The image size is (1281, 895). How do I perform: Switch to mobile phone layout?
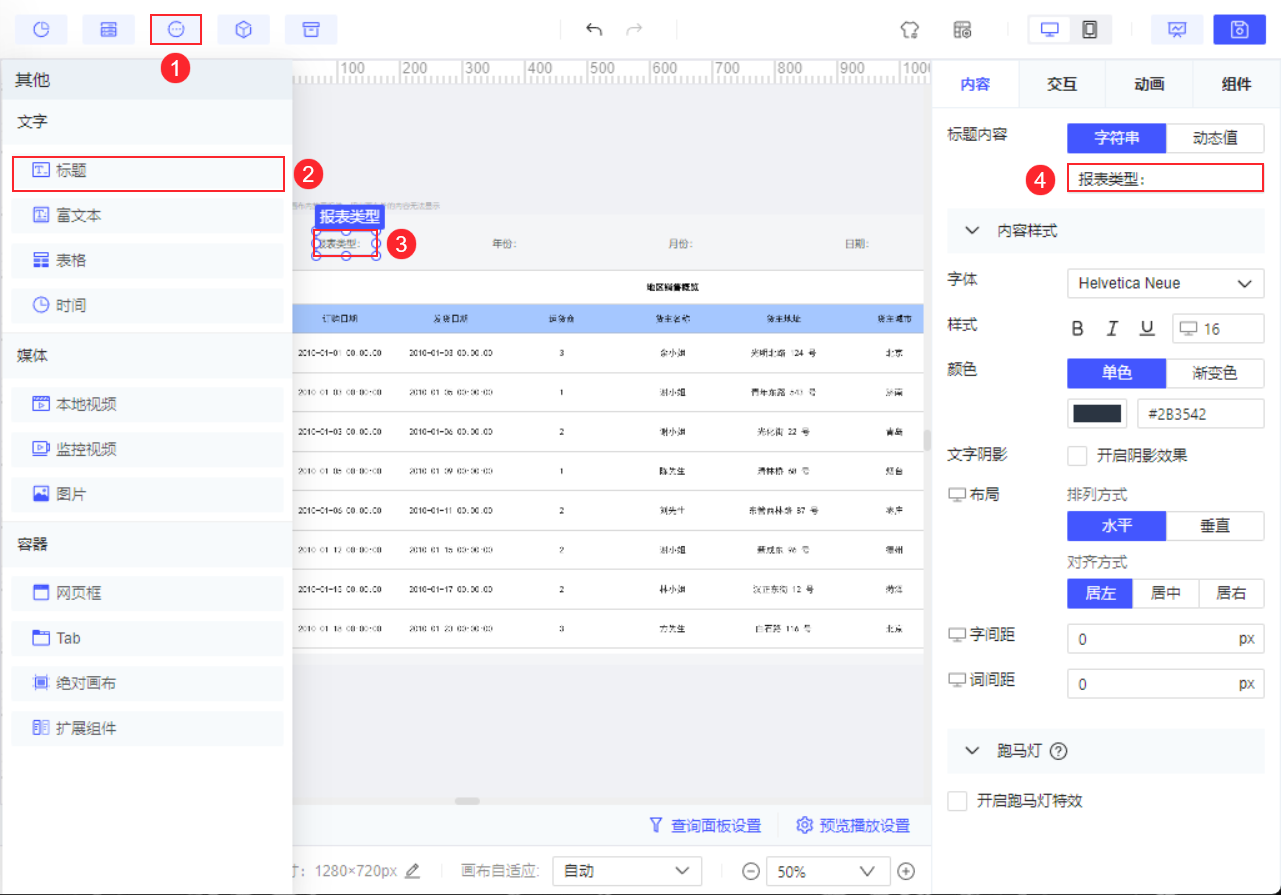point(1089,30)
